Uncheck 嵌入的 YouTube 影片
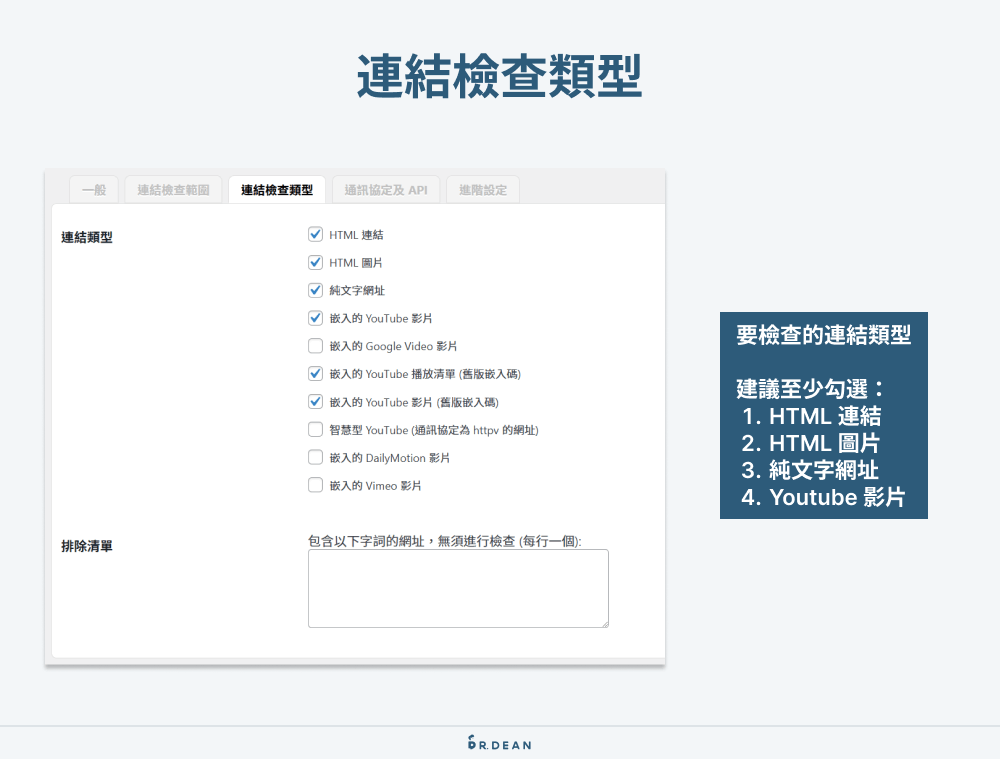This screenshot has height=759, width=1000. pos(316,319)
